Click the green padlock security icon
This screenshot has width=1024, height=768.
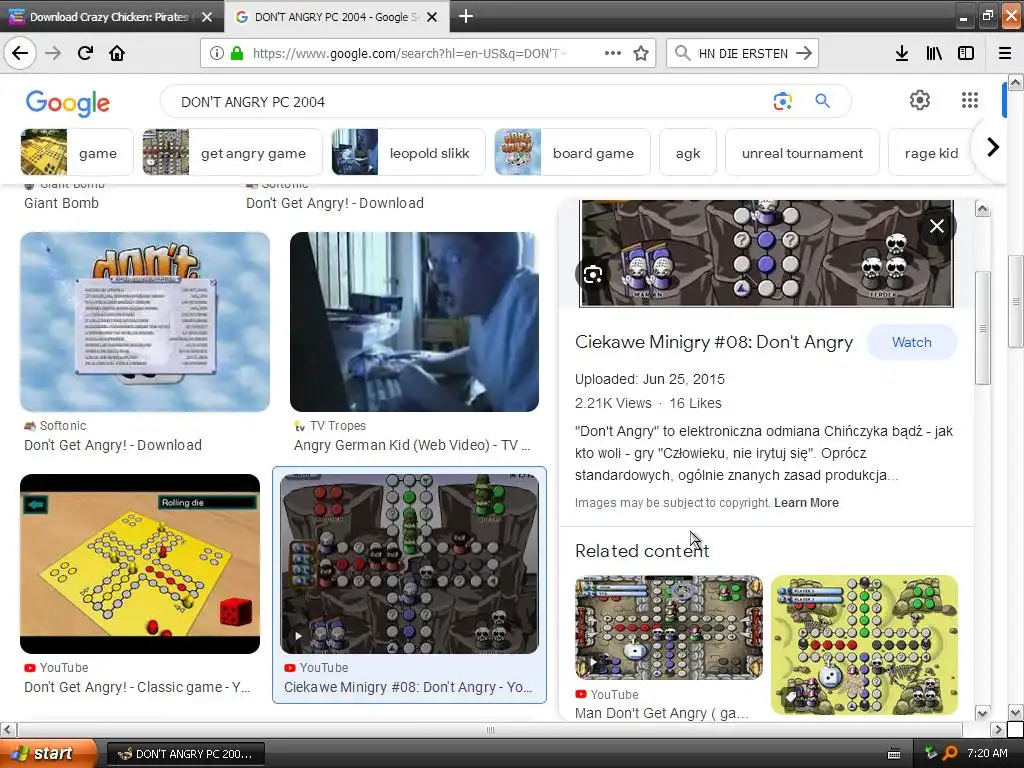tap(237, 53)
